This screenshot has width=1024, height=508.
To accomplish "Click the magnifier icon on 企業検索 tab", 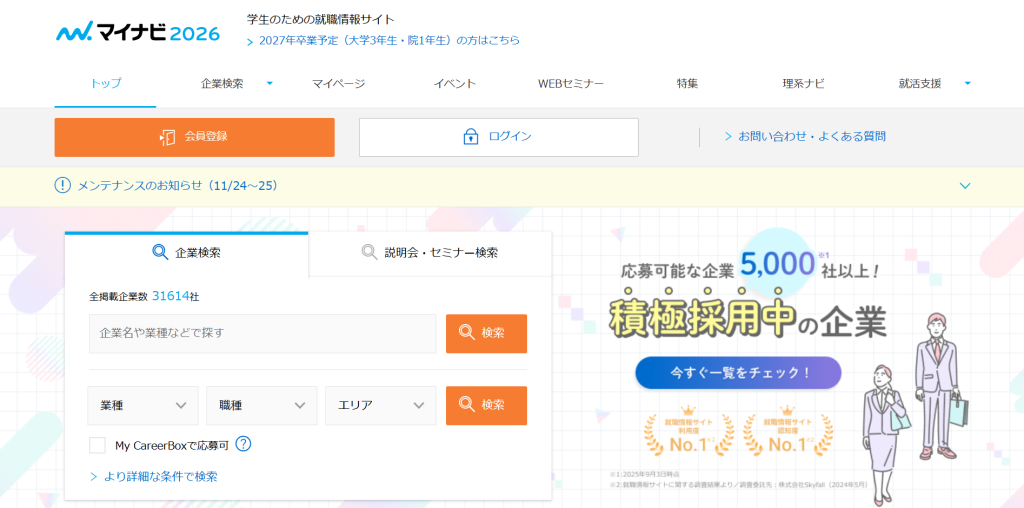I will pos(159,252).
